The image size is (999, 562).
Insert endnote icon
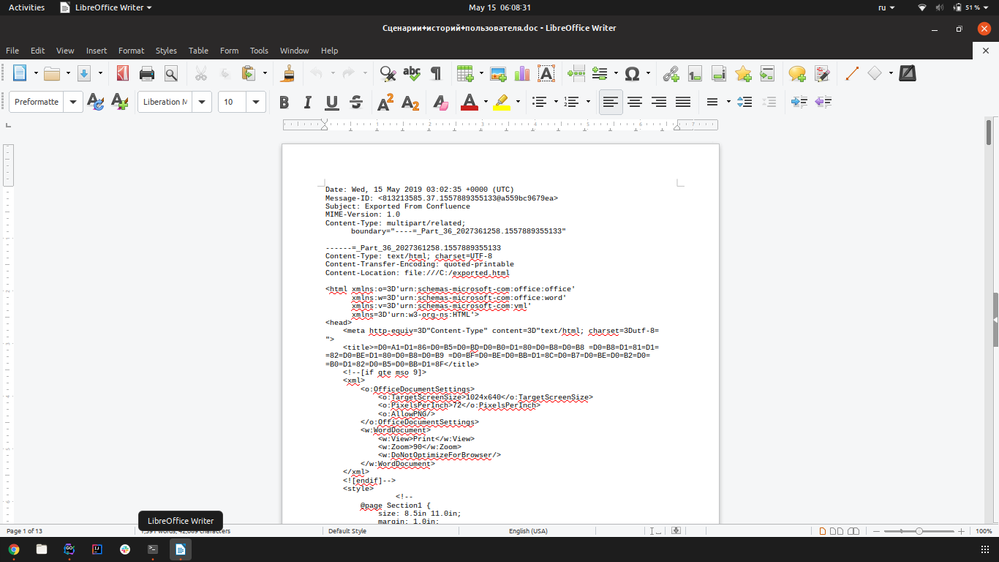(719, 74)
